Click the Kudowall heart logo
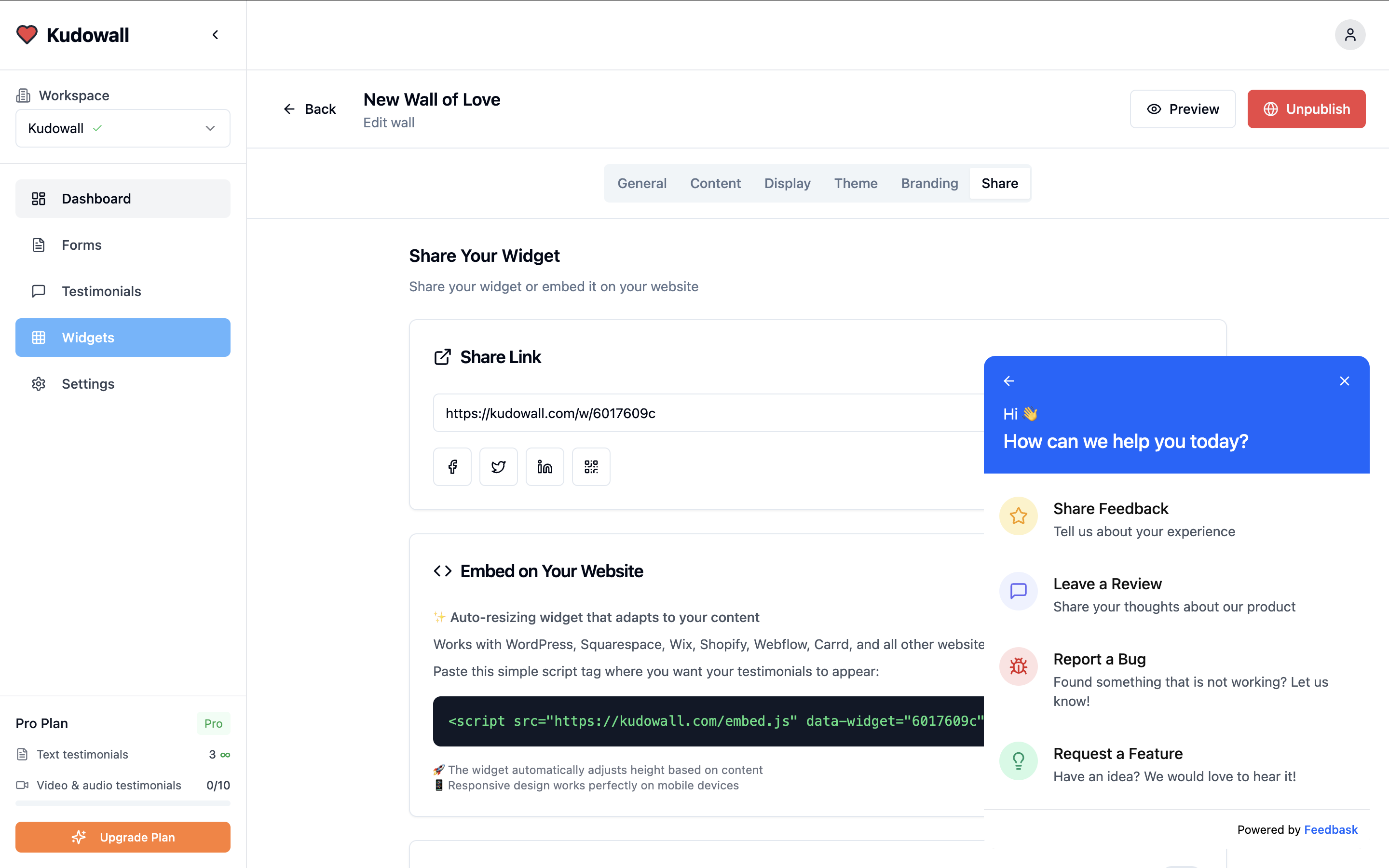 click(27, 34)
